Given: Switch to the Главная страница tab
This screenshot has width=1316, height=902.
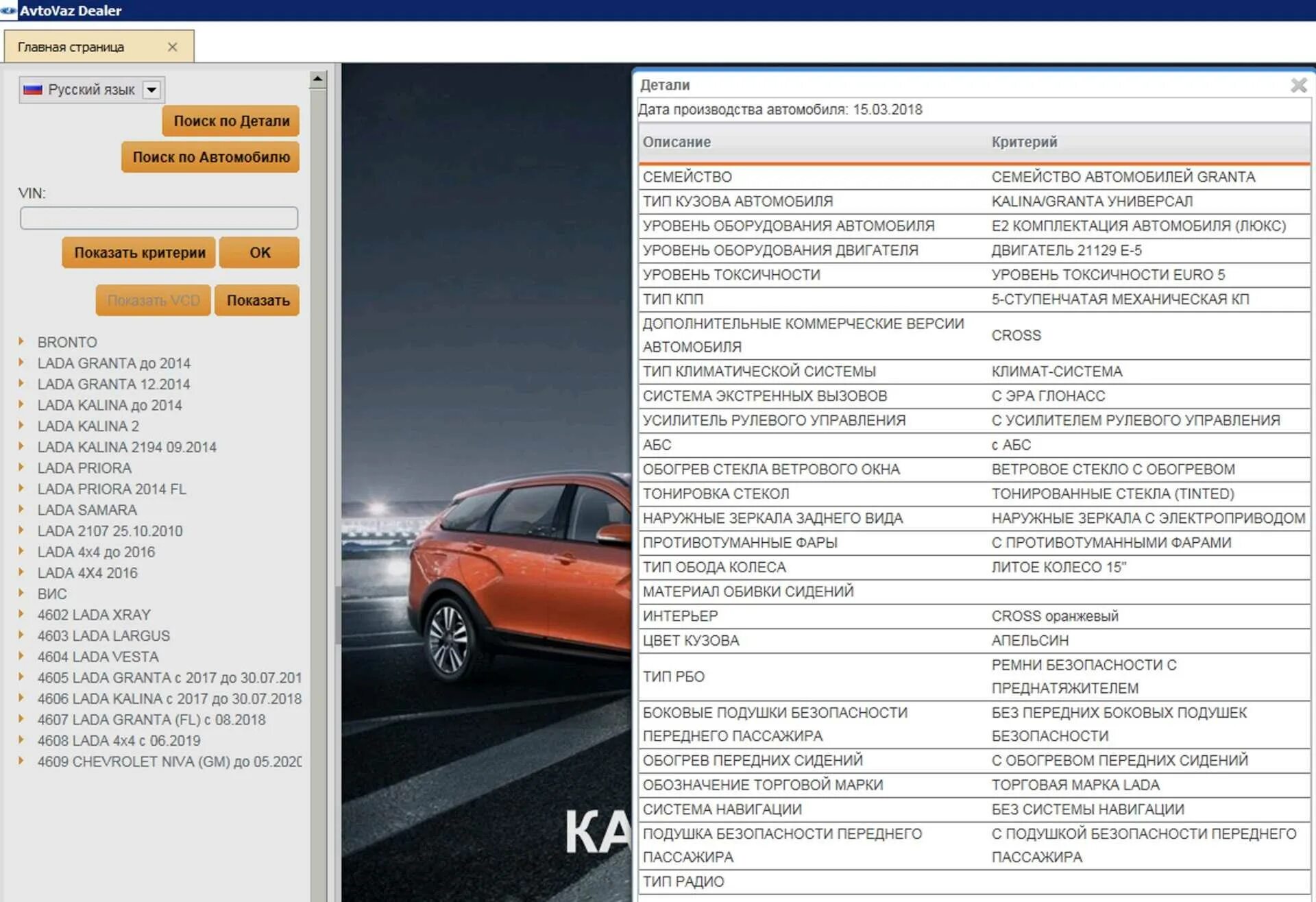Looking at the screenshot, I should click(71, 47).
